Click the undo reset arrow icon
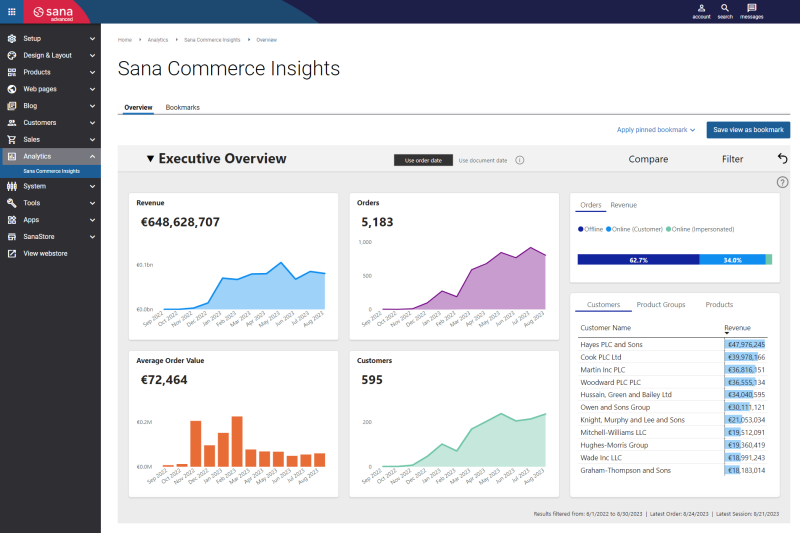Viewport: 800px width, 533px height. tap(782, 159)
